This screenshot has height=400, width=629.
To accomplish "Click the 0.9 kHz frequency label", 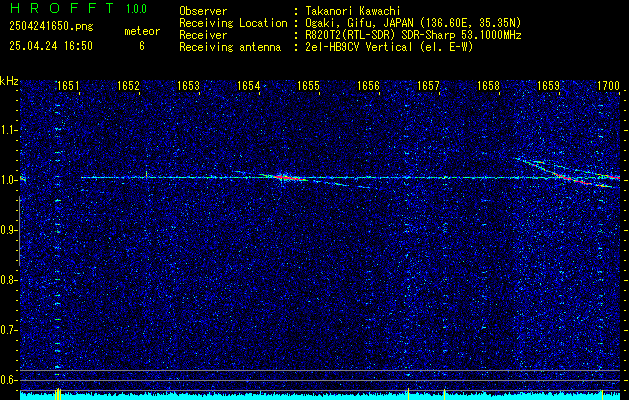I will point(8,230).
